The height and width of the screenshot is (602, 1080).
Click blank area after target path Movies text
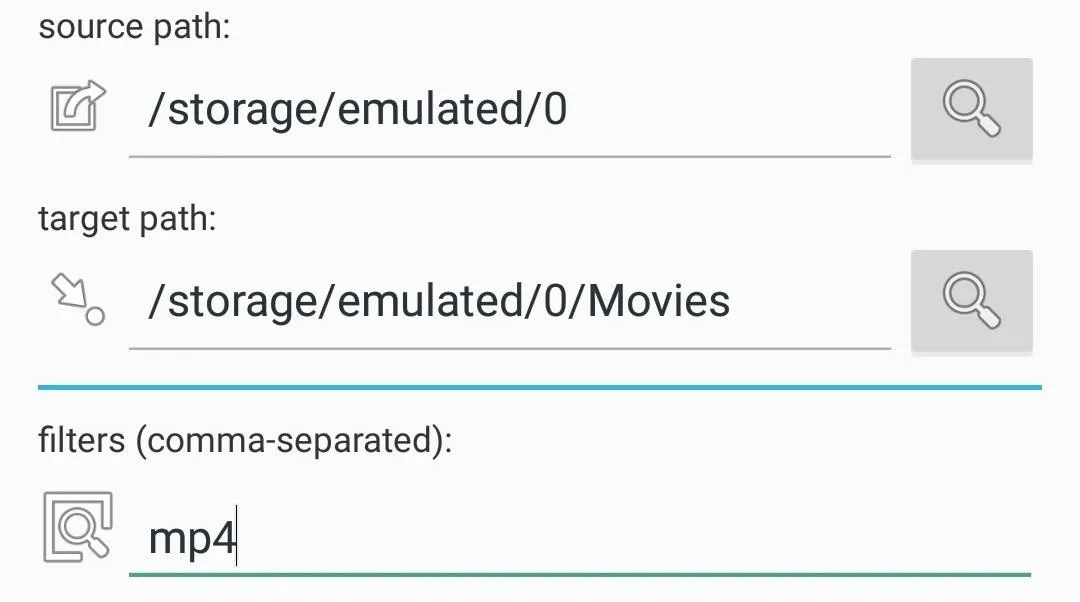pos(811,302)
